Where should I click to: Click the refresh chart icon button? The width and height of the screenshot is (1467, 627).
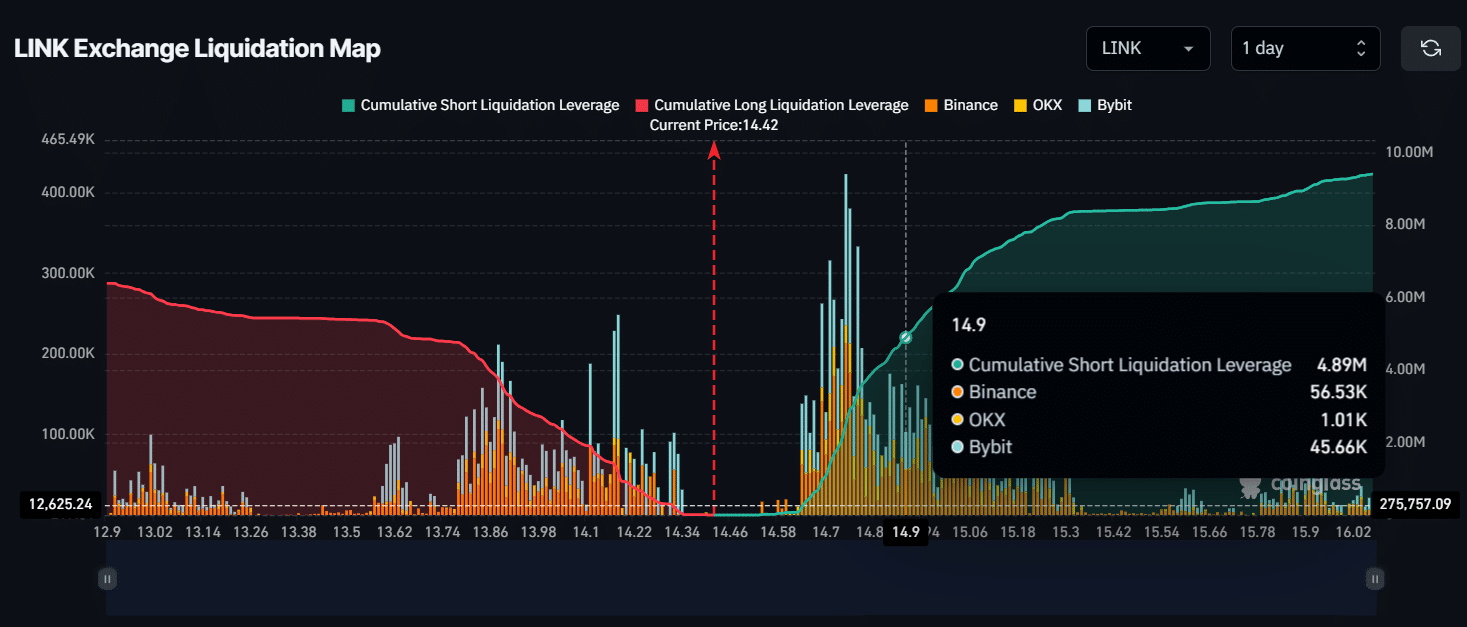point(1431,48)
